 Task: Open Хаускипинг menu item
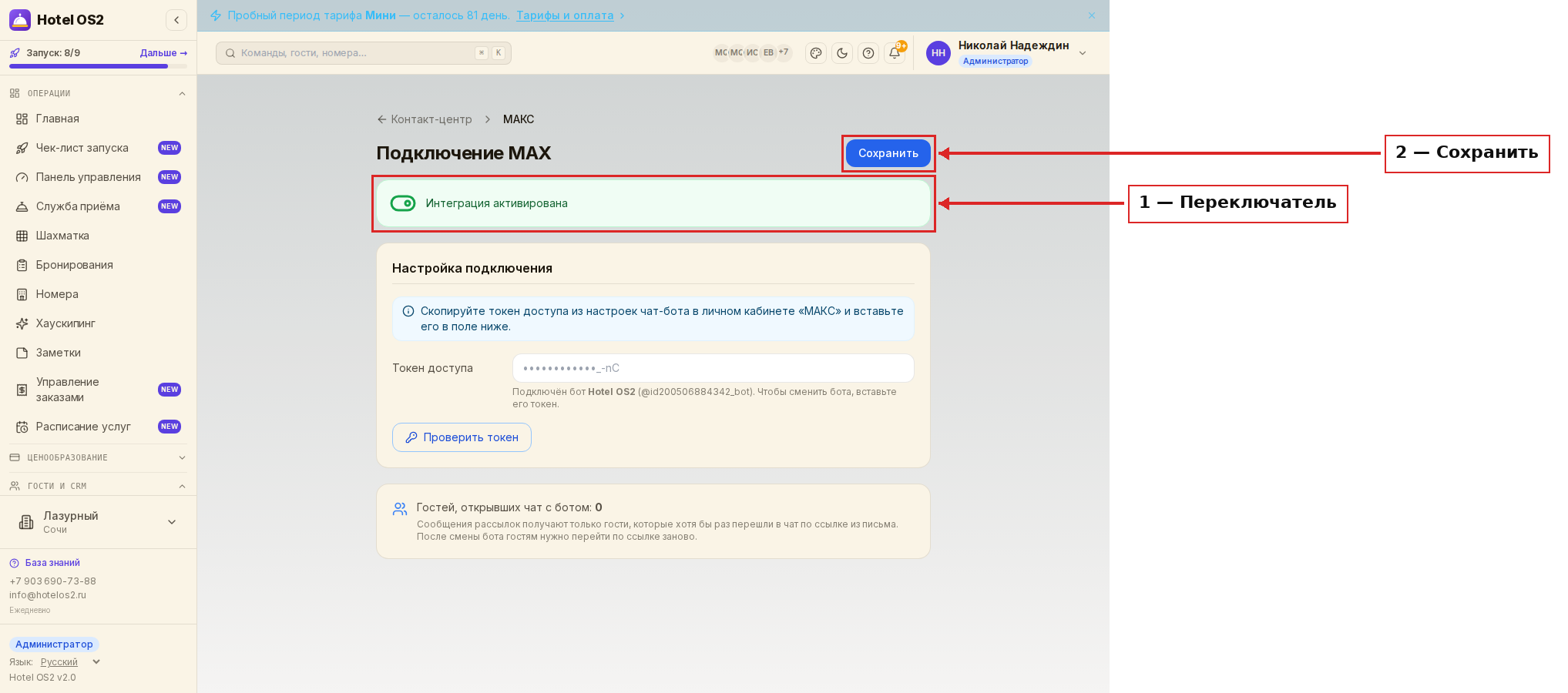(x=98, y=323)
